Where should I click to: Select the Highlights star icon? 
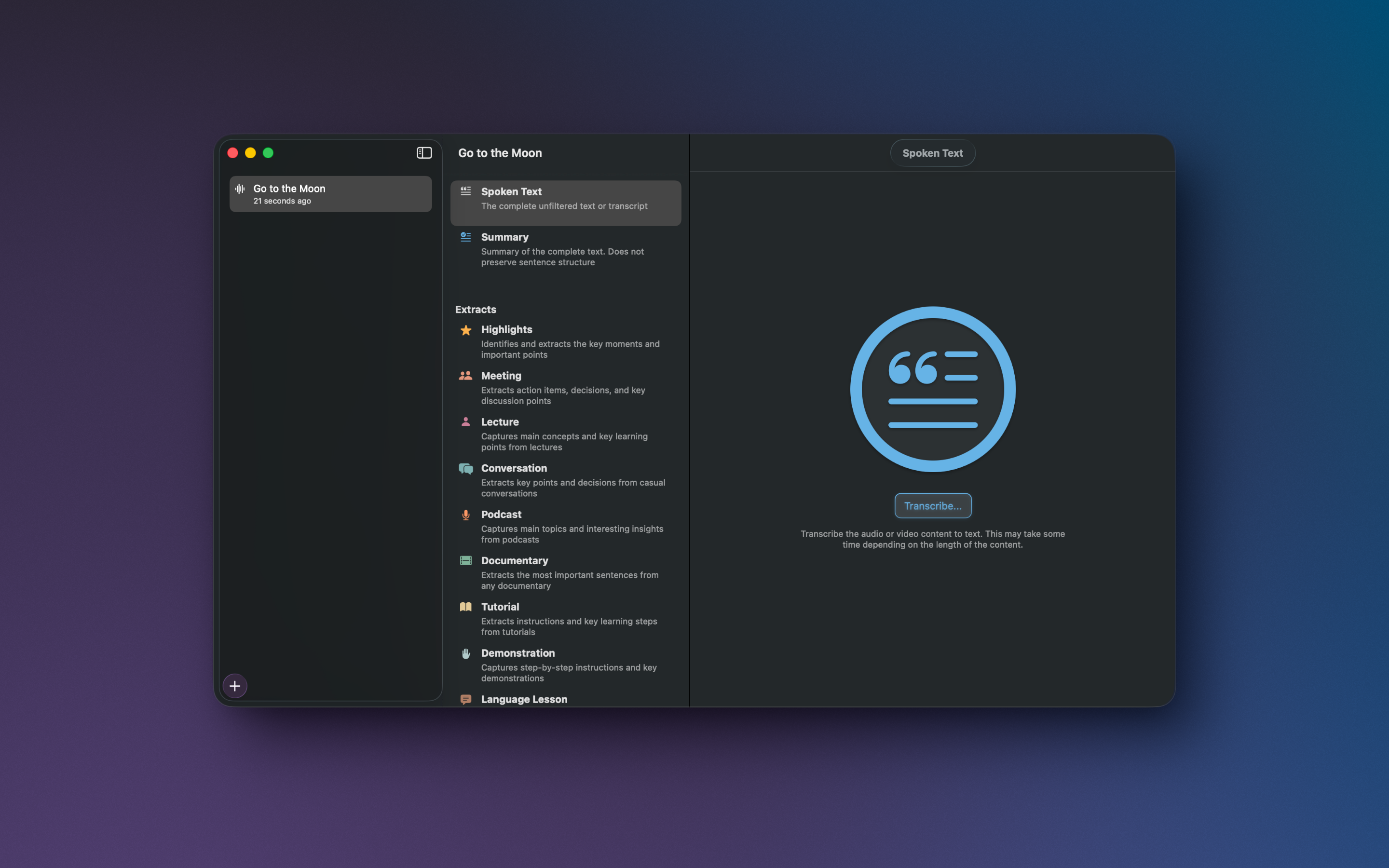466,330
